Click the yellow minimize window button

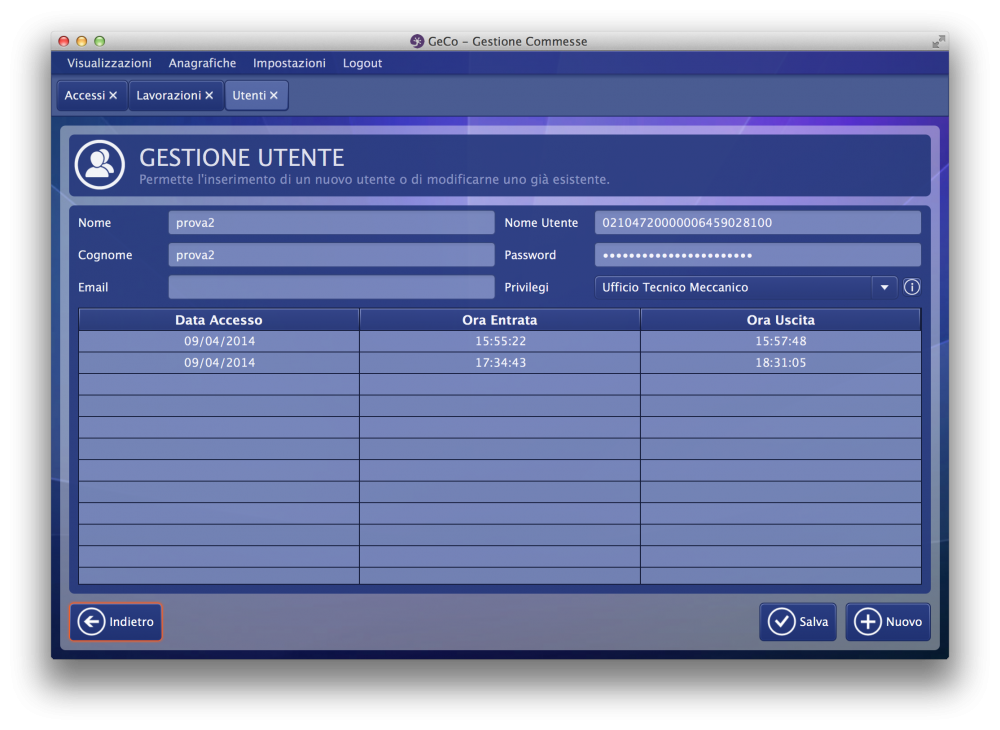(82, 41)
